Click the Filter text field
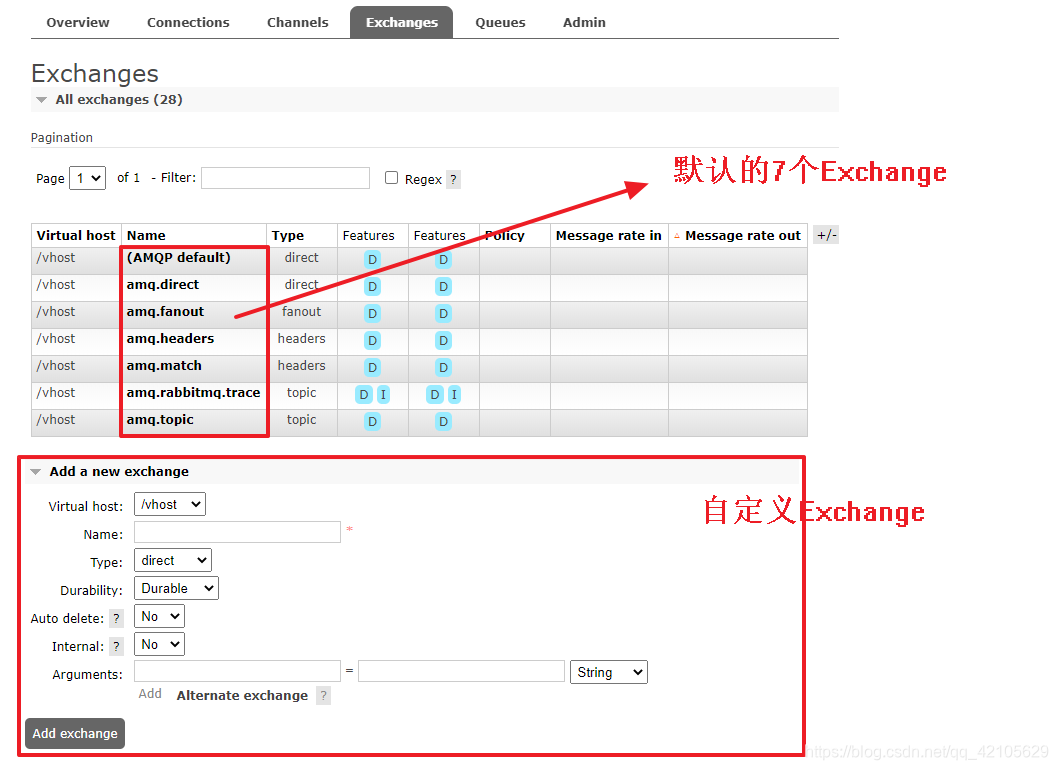 point(285,178)
